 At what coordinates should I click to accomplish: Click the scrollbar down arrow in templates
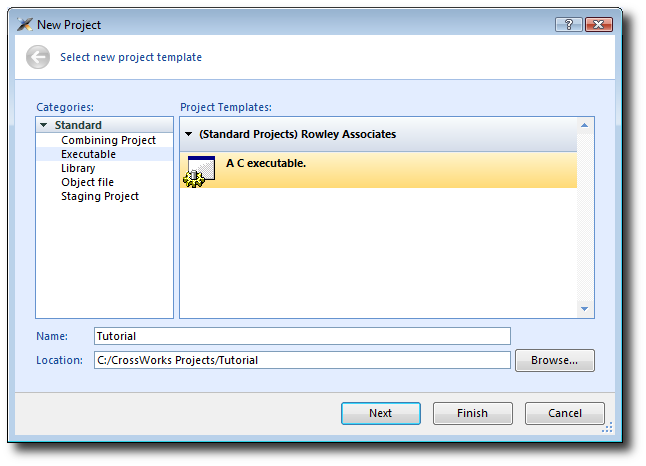tap(584, 309)
